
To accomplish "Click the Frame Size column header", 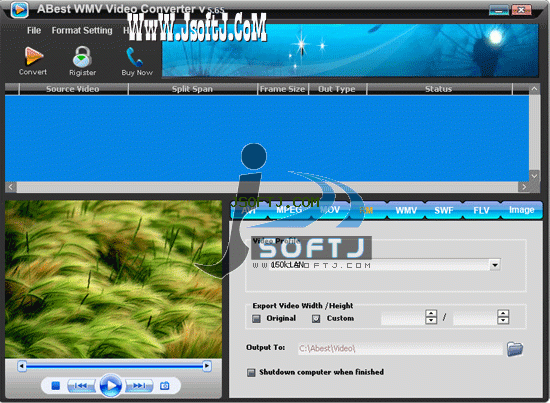I will (x=283, y=89).
